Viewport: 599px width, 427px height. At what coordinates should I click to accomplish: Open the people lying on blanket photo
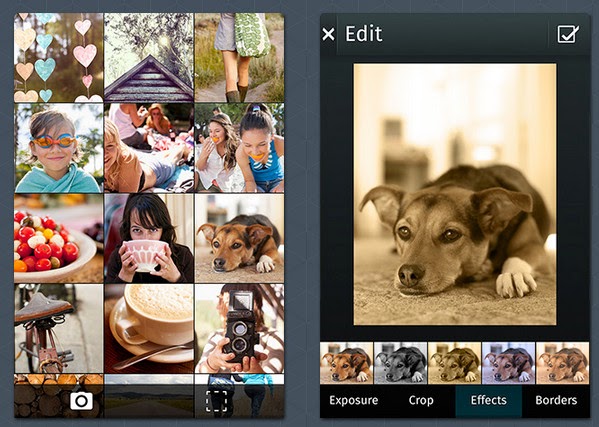149,148
